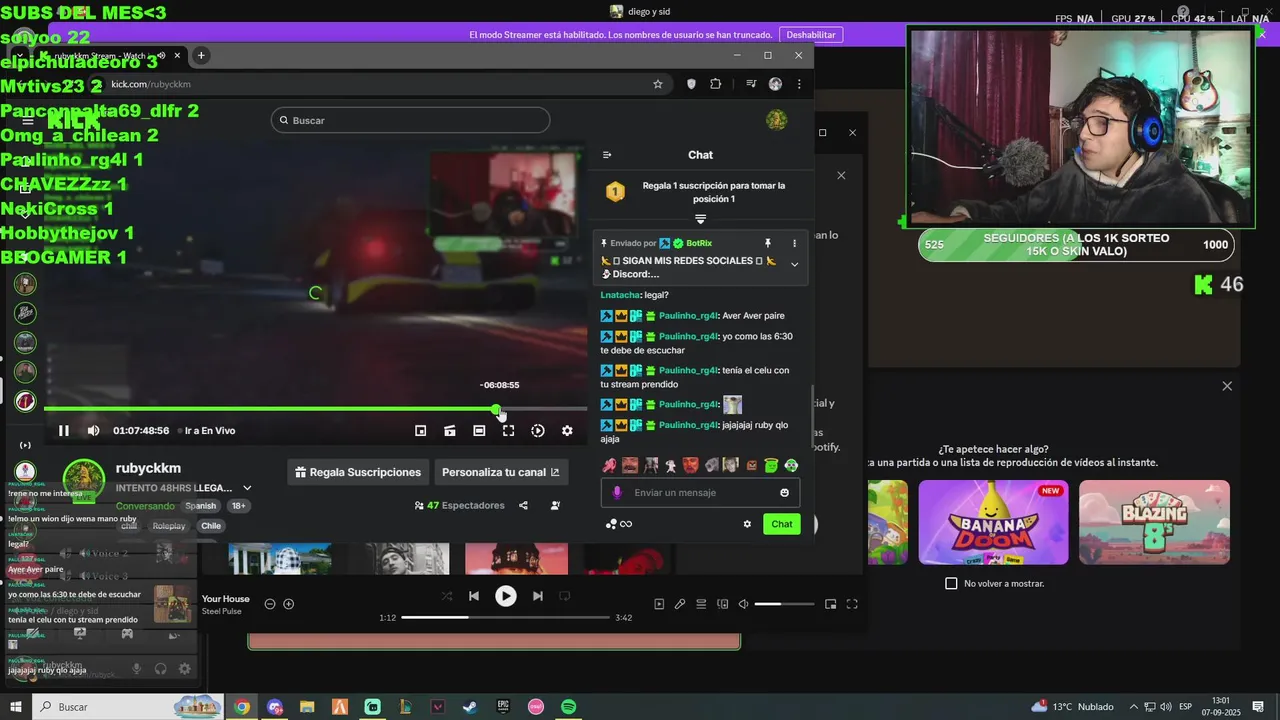
Task: Open Spotify mini player icon
Action: [x=831, y=604]
